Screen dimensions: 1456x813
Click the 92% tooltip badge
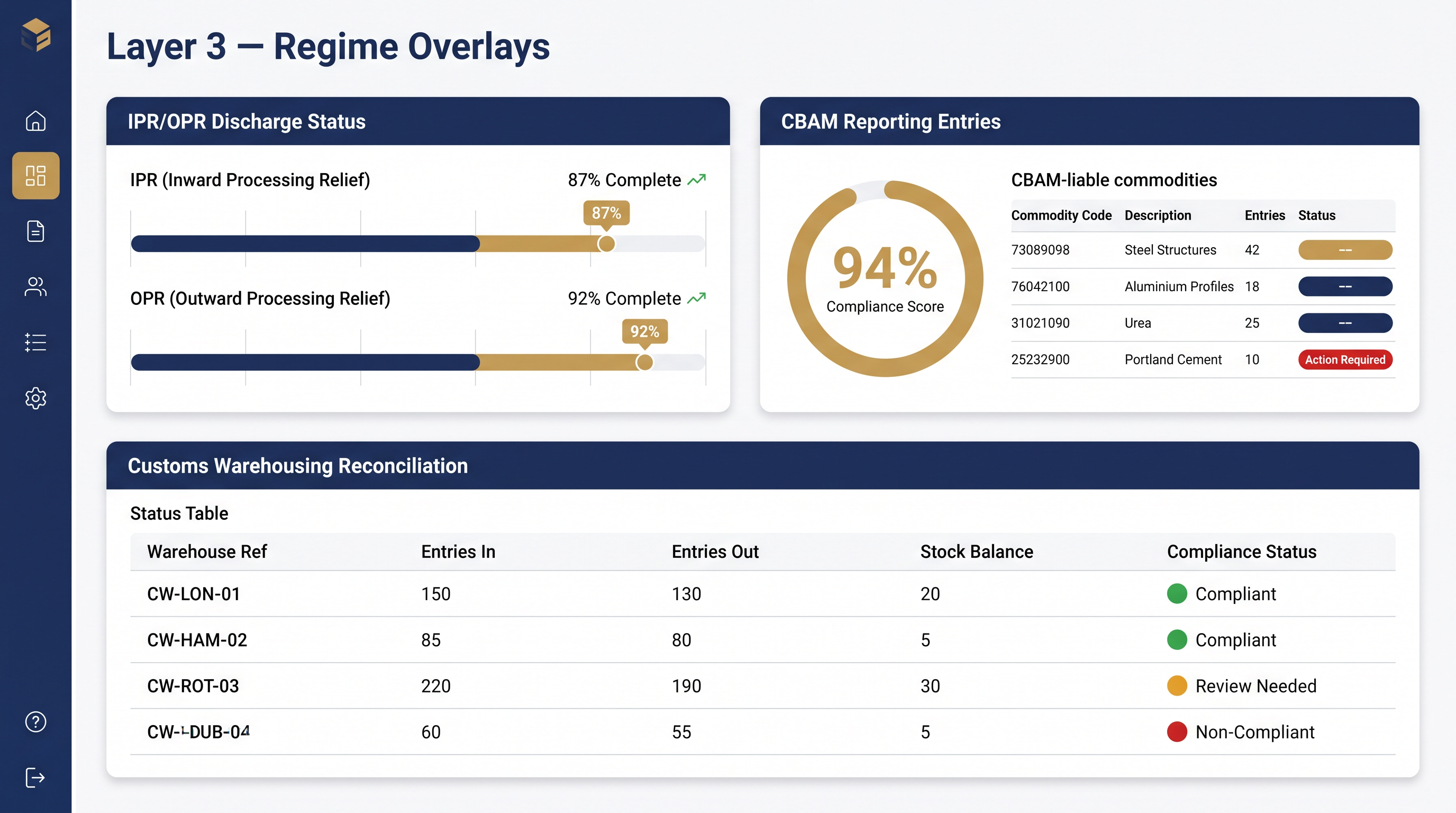click(x=644, y=332)
